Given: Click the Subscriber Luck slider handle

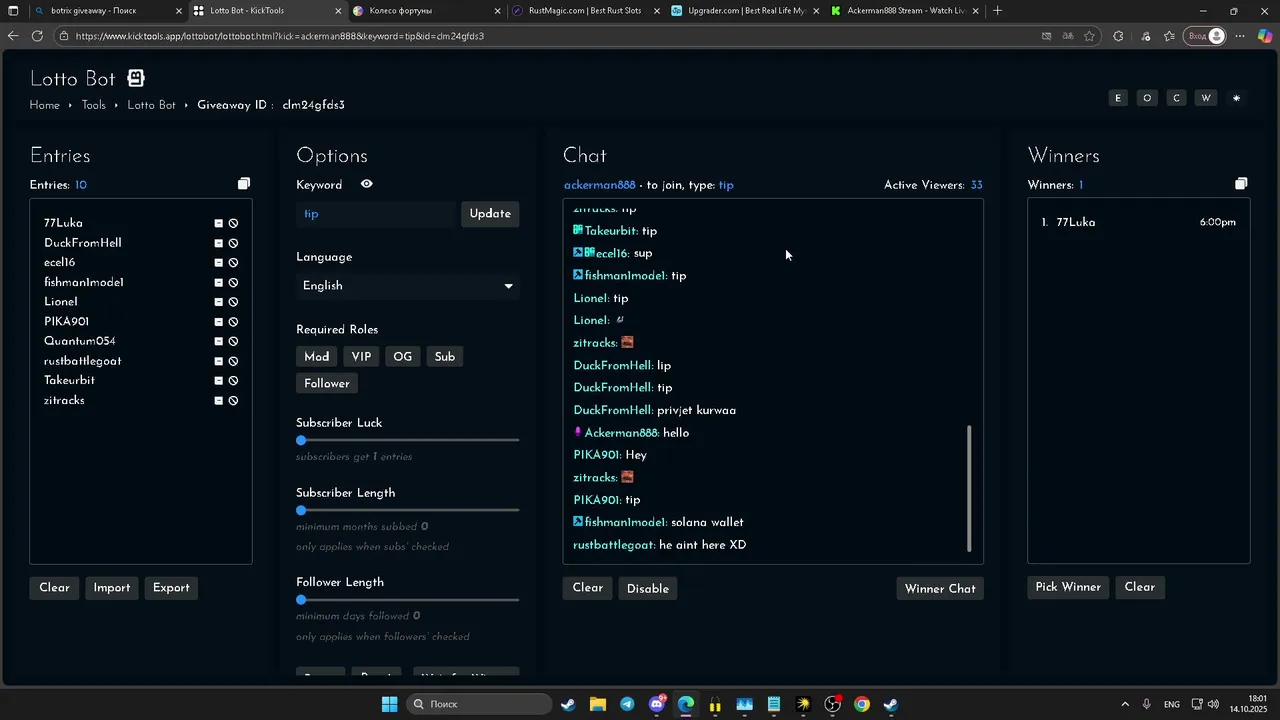Looking at the screenshot, I should pos(301,440).
